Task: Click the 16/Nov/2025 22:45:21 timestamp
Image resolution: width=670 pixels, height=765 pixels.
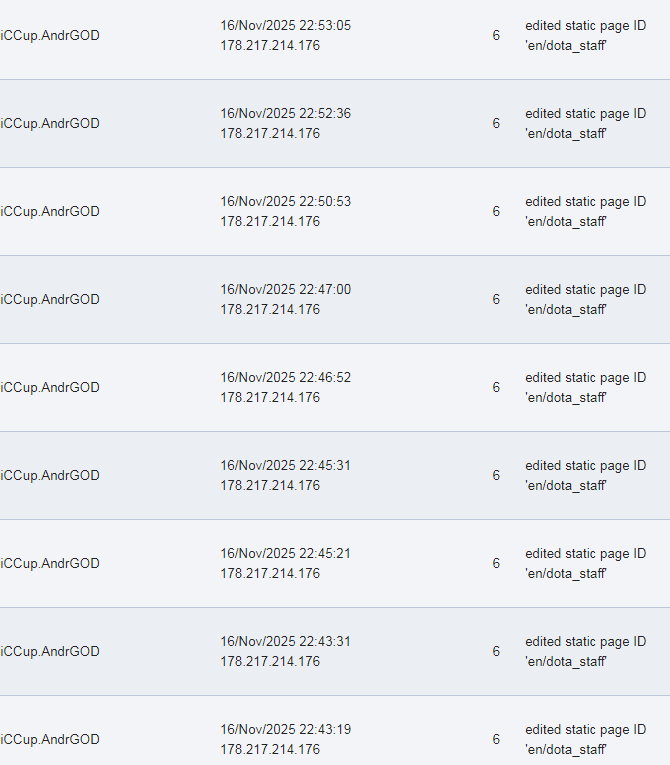Action: tap(286, 554)
